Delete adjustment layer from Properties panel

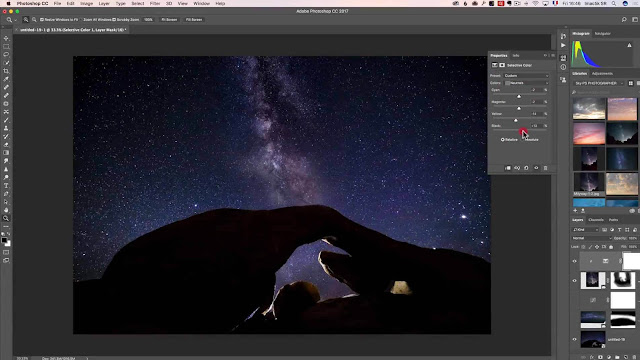(545, 168)
